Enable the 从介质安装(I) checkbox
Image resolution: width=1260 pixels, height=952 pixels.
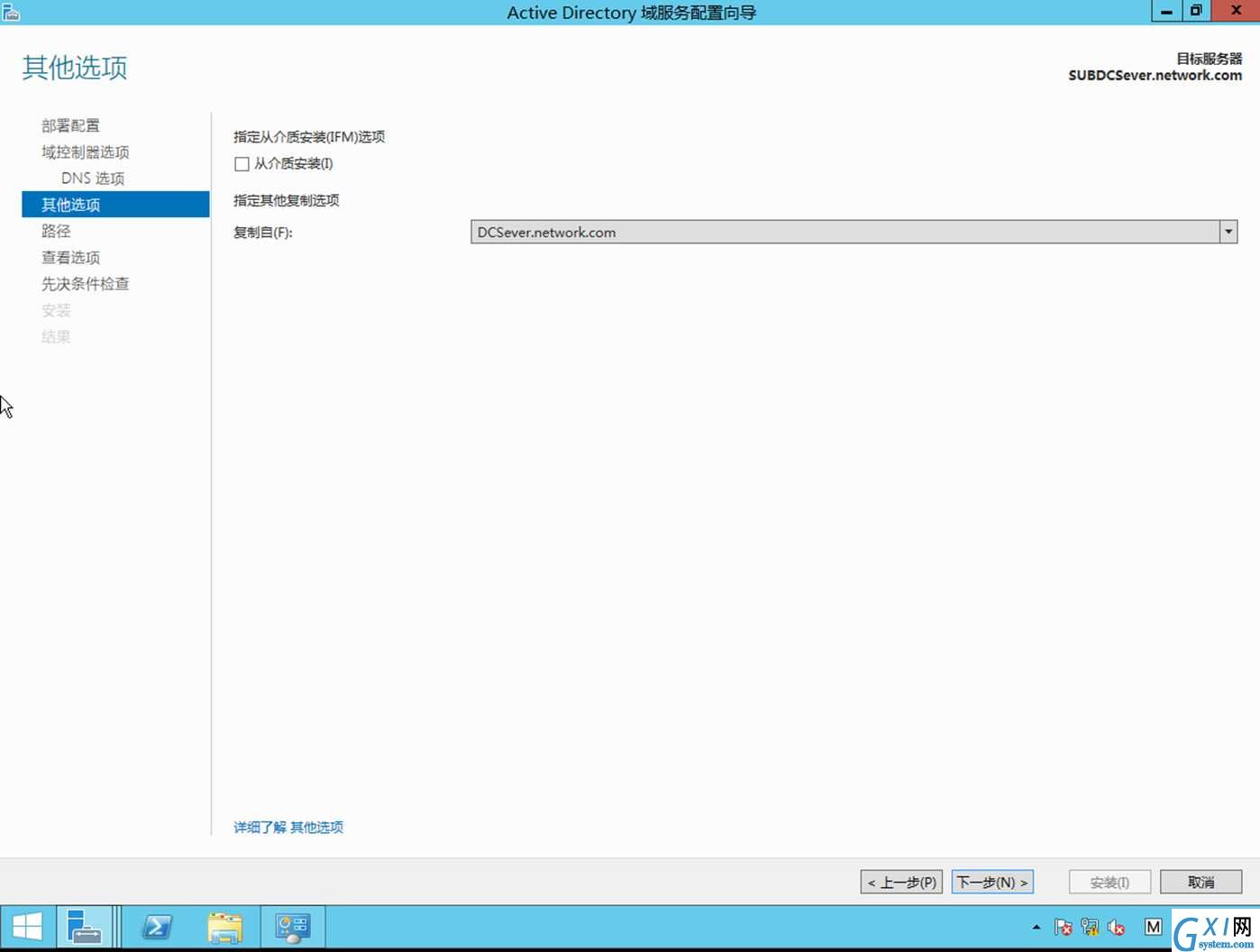pyautogui.click(x=242, y=164)
